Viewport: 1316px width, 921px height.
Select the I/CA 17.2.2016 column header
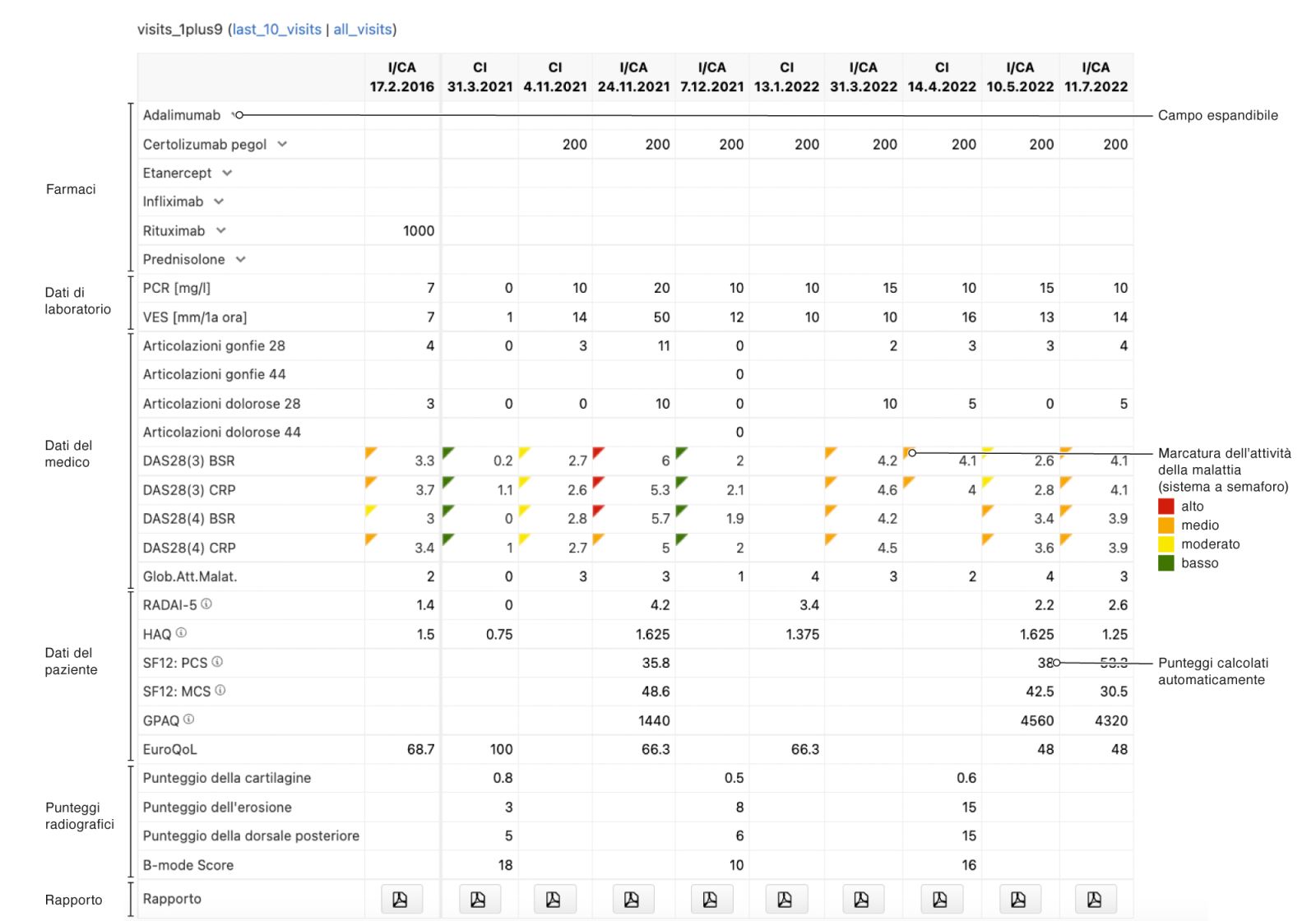[x=402, y=76]
